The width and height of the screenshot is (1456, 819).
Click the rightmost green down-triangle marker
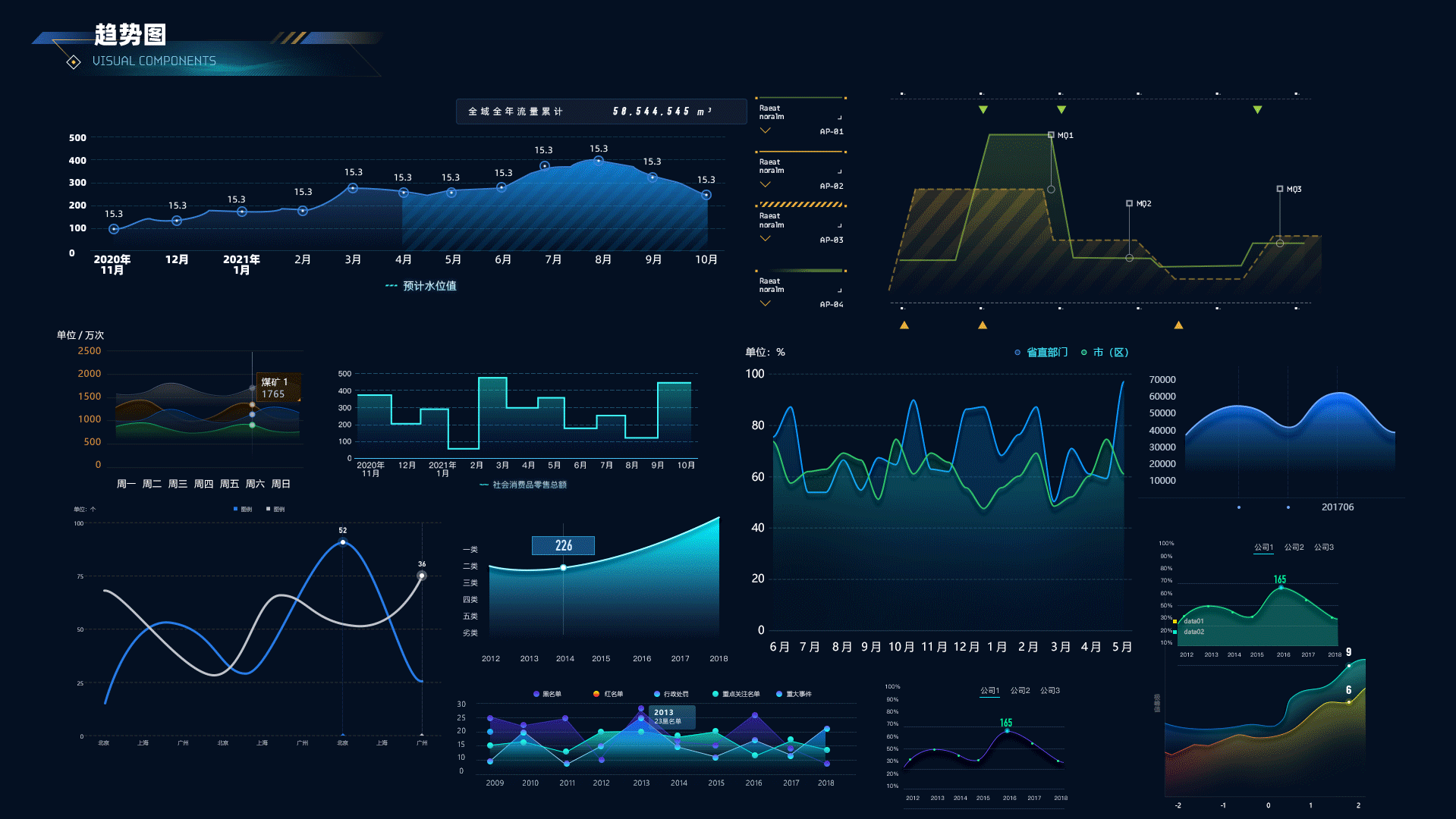(1257, 110)
